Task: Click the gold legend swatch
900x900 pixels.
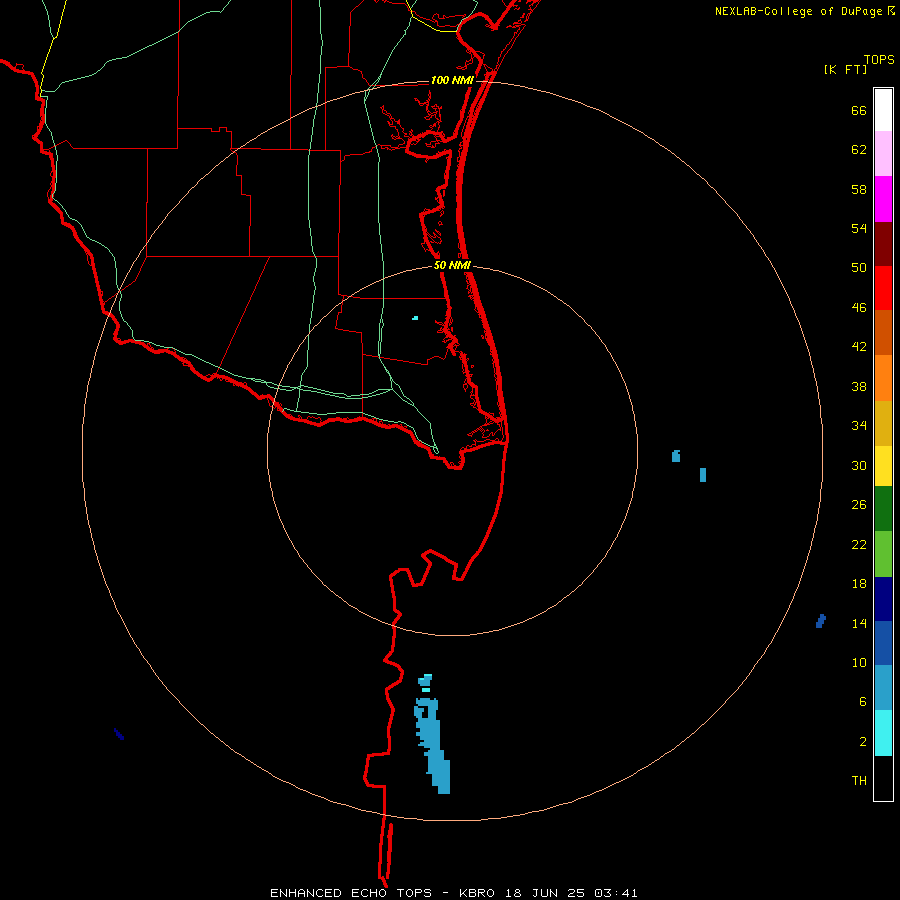Action: [883, 423]
